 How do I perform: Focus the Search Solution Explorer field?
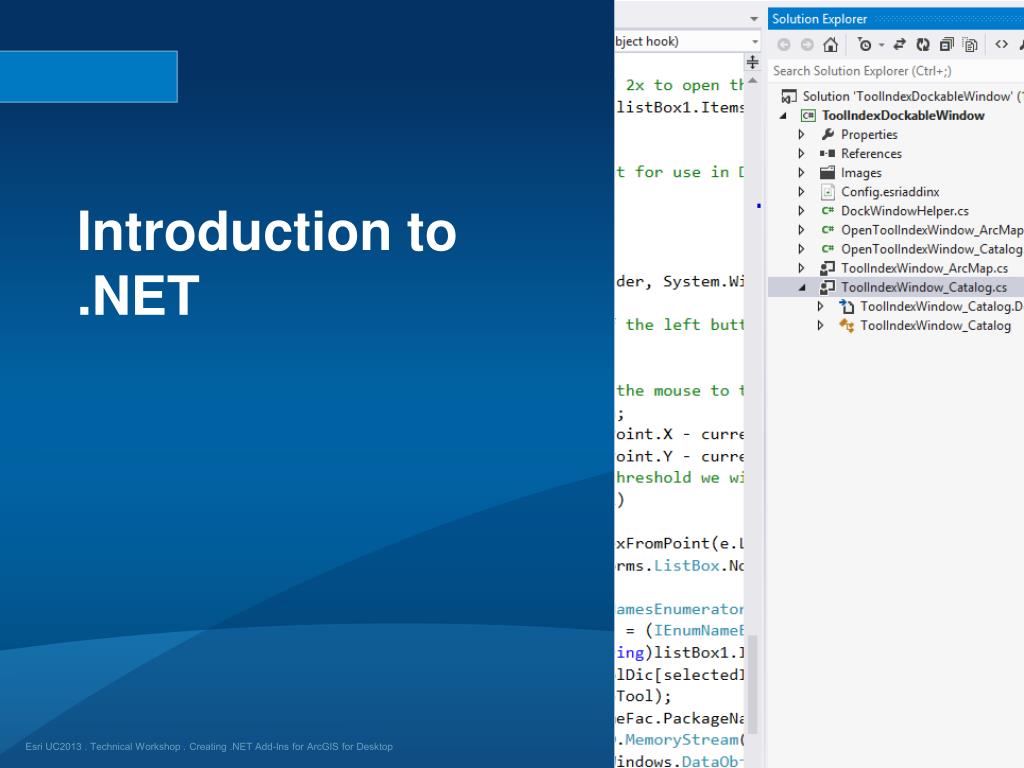point(895,71)
